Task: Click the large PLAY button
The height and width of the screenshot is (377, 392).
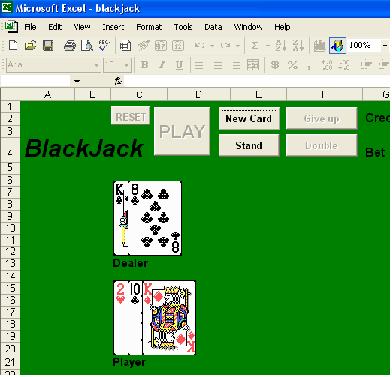Action: click(182, 132)
